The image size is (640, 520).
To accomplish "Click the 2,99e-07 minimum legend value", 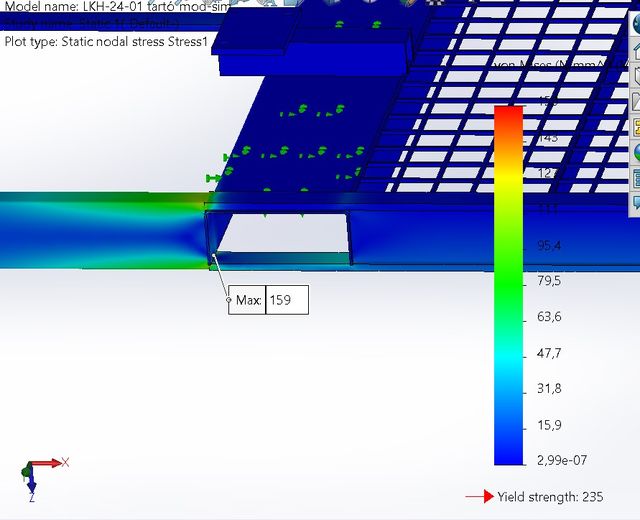I will [x=562, y=460].
